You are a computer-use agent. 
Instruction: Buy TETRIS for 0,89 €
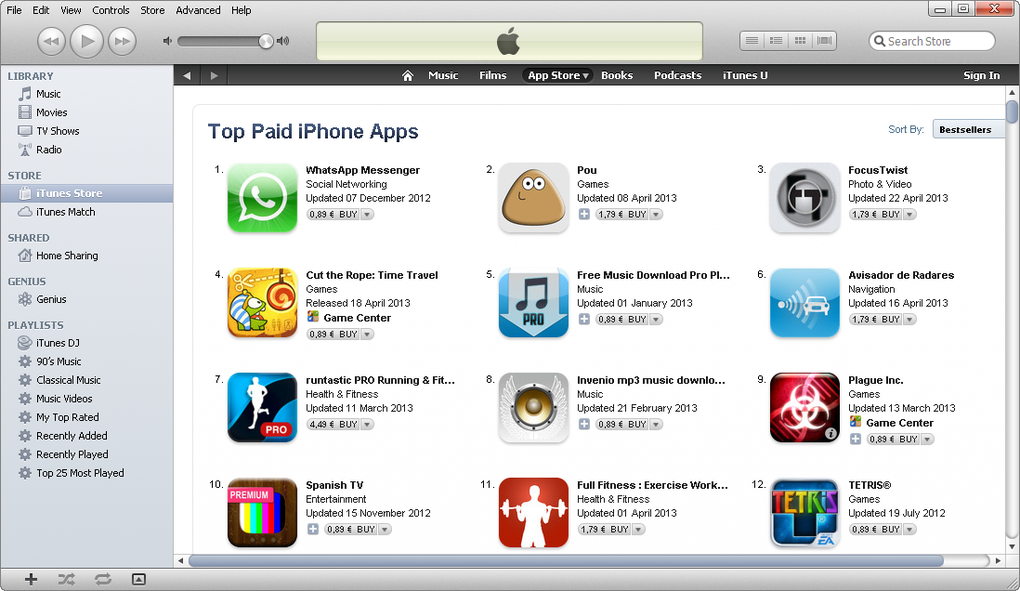[x=877, y=529]
